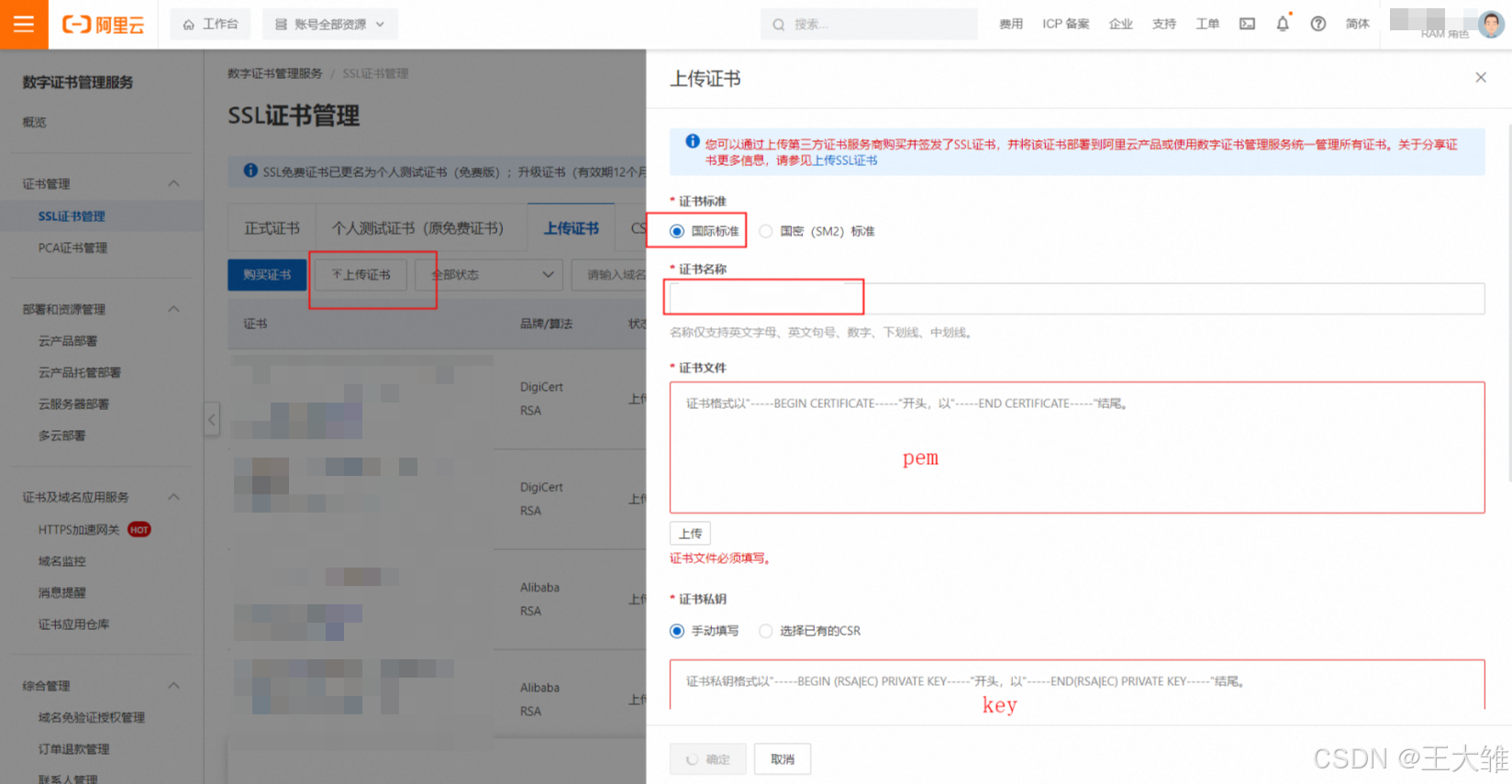Viewport: 1512px width, 784px height.
Task: Open SSL证书管理 in the sidebar
Action: click(72, 216)
